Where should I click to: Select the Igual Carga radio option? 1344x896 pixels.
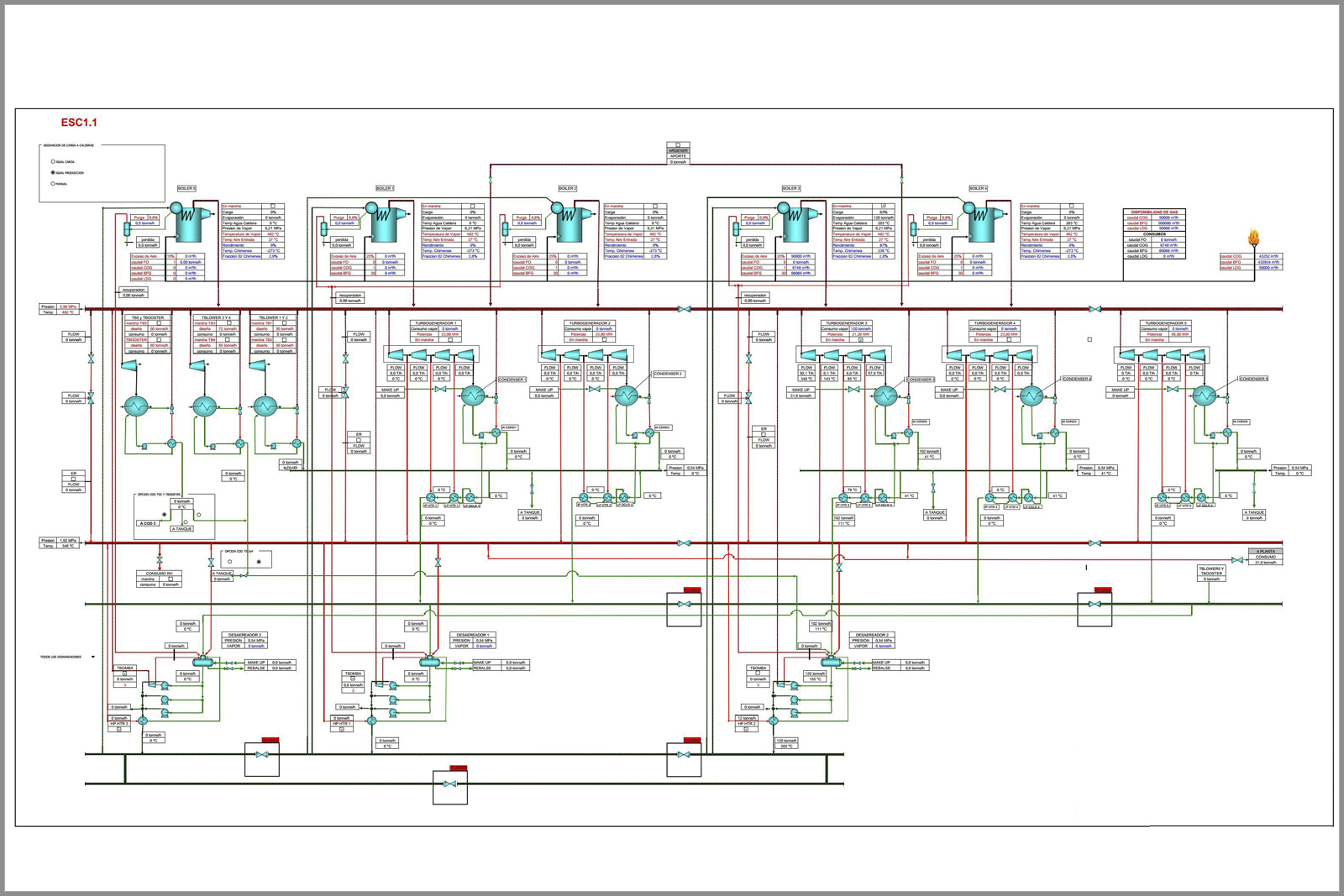click(x=53, y=161)
